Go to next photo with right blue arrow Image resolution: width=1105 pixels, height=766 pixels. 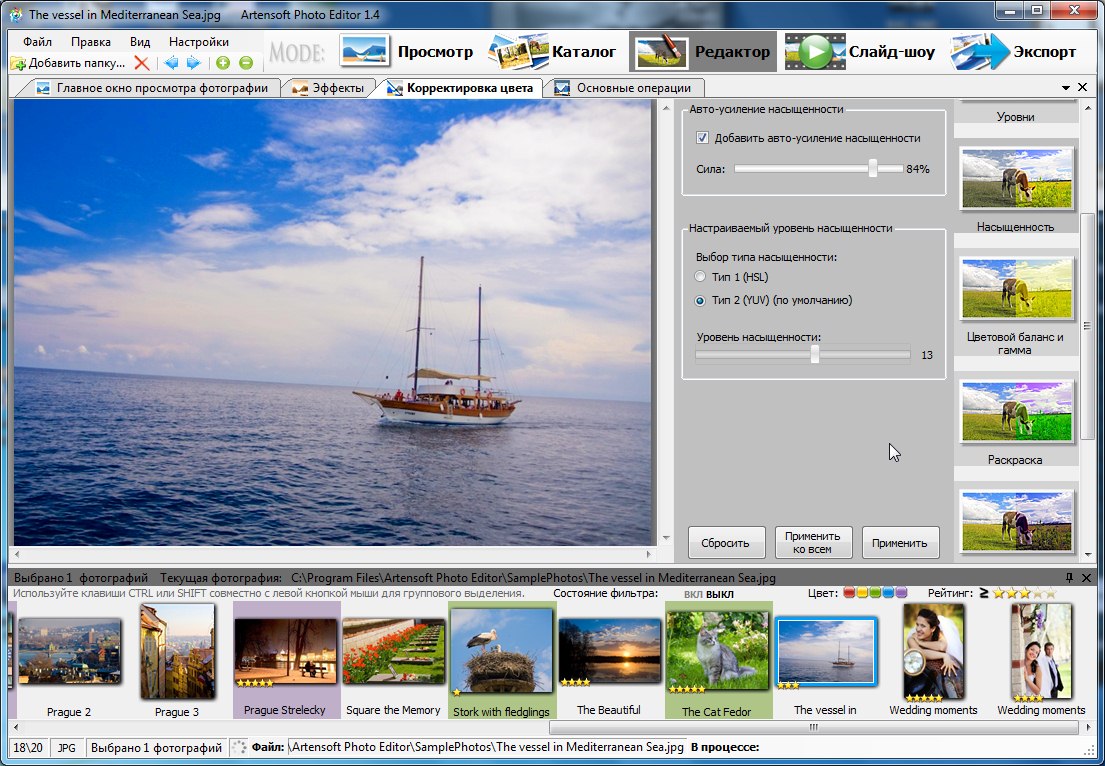[193, 63]
